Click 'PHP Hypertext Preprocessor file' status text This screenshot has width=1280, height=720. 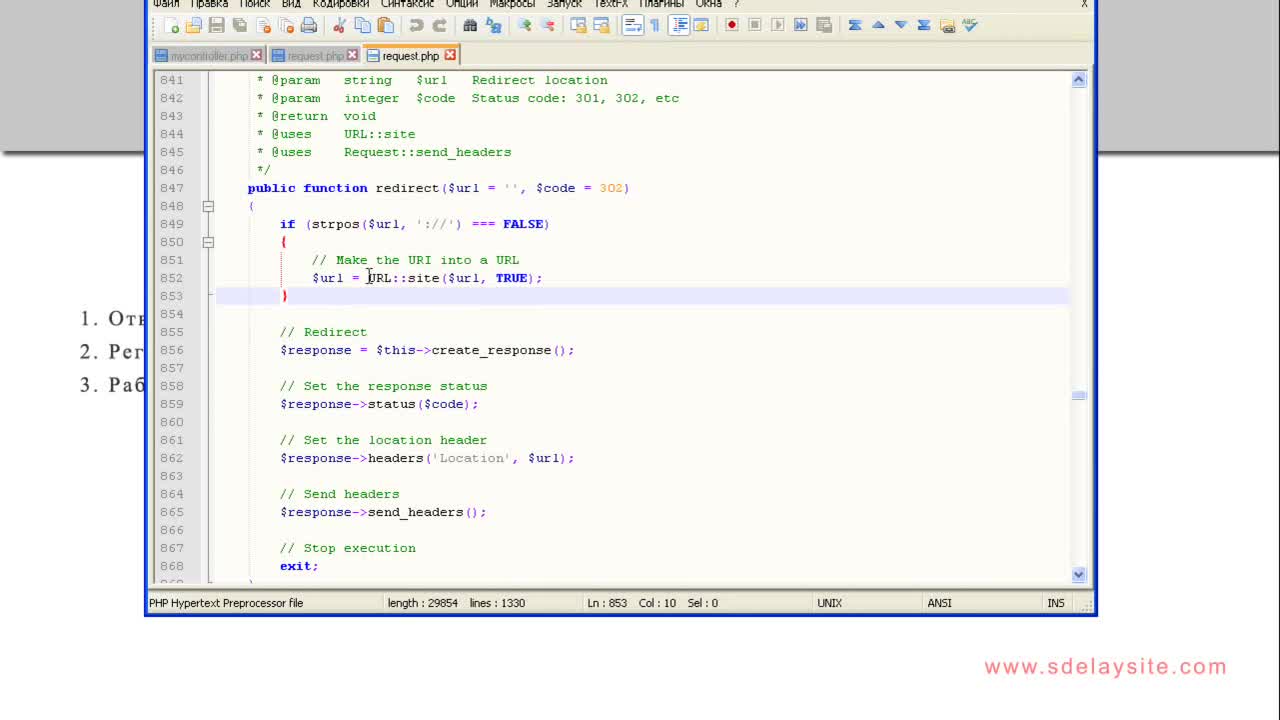click(226, 603)
